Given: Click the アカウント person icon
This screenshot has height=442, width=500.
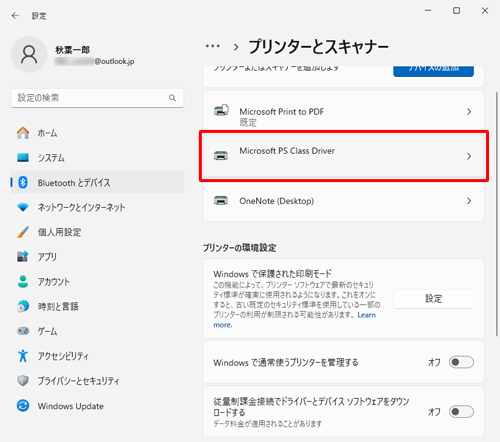Looking at the screenshot, I should (23, 282).
